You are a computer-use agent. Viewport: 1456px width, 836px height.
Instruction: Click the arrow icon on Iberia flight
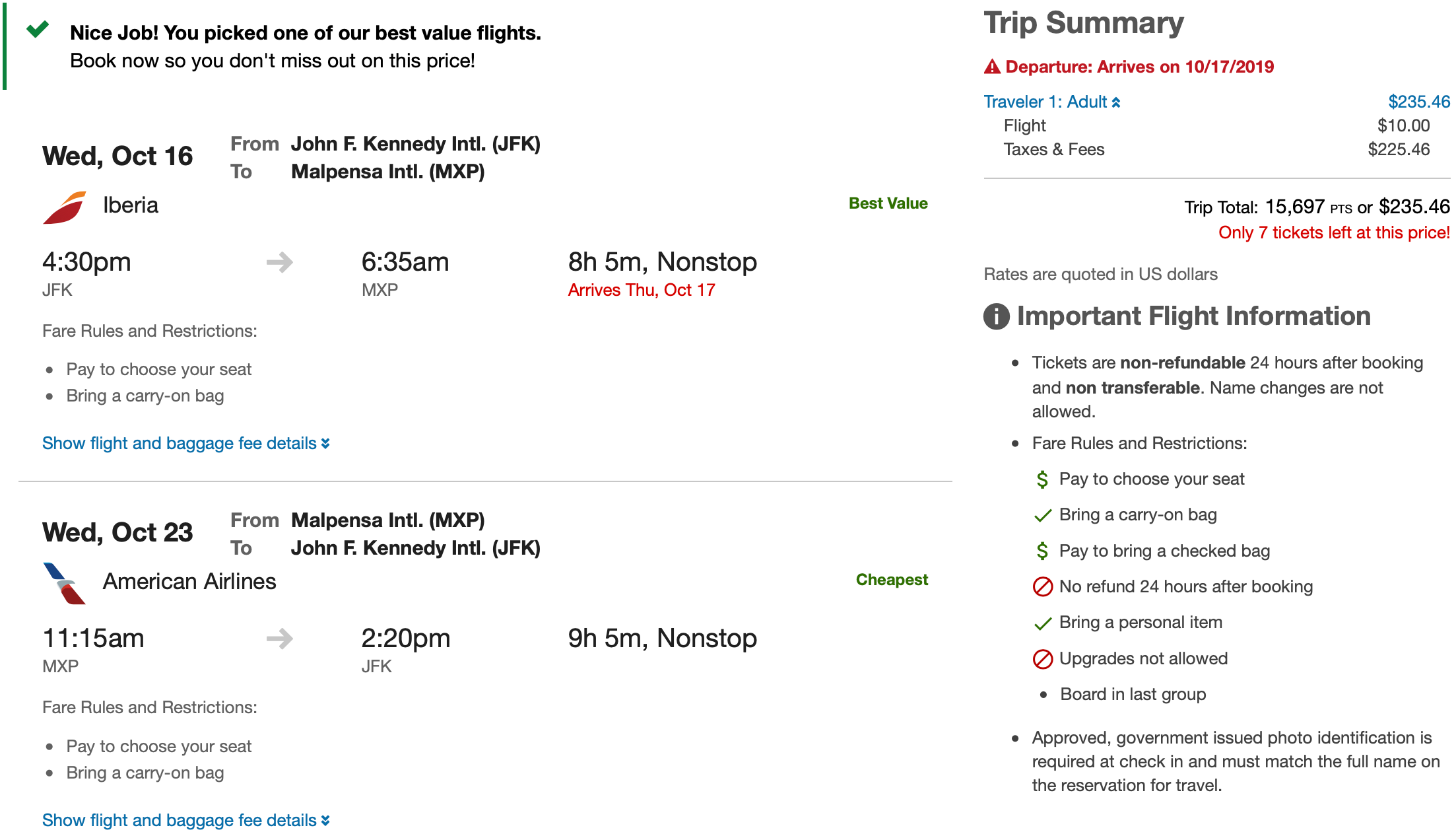pos(280,262)
